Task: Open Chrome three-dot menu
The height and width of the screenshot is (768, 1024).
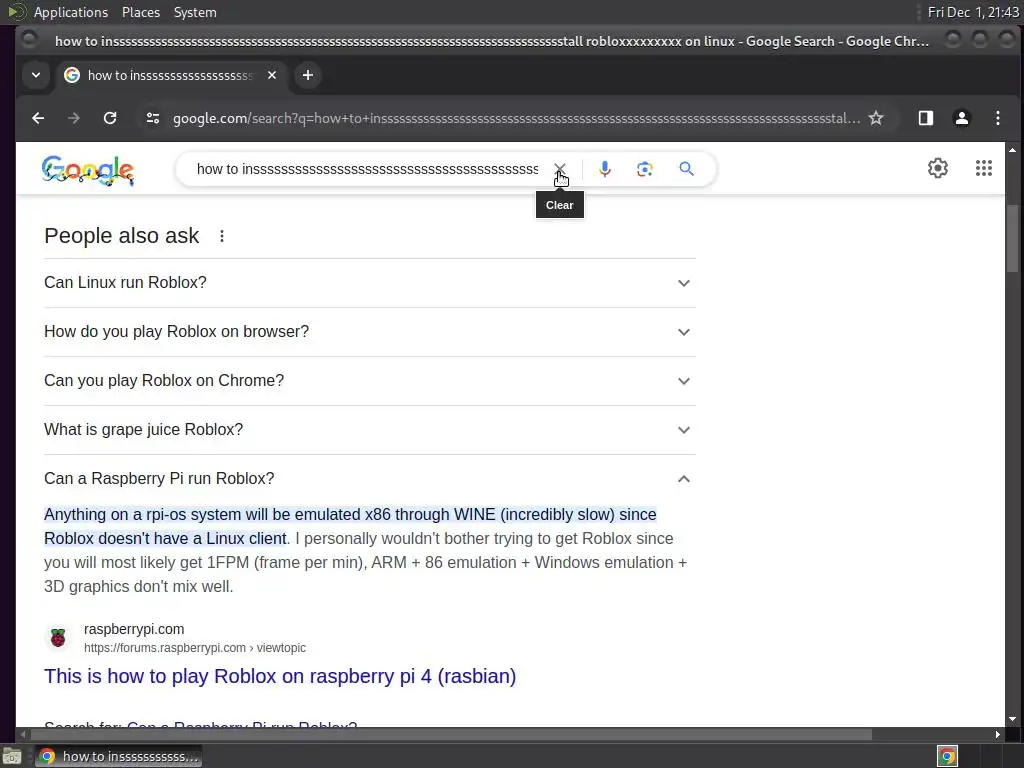Action: [x=997, y=118]
